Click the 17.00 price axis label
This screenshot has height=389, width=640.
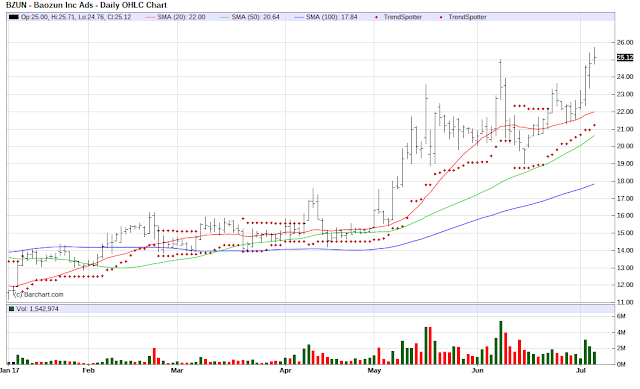[x=625, y=198]
